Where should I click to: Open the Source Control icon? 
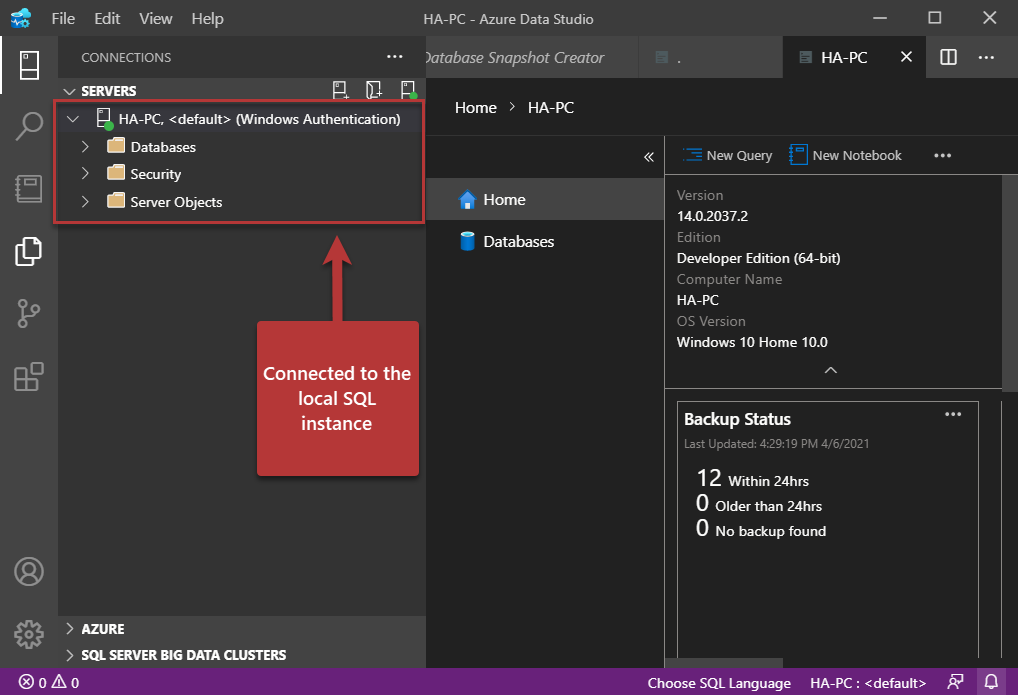pyautogui.click(x=29, y=314)
